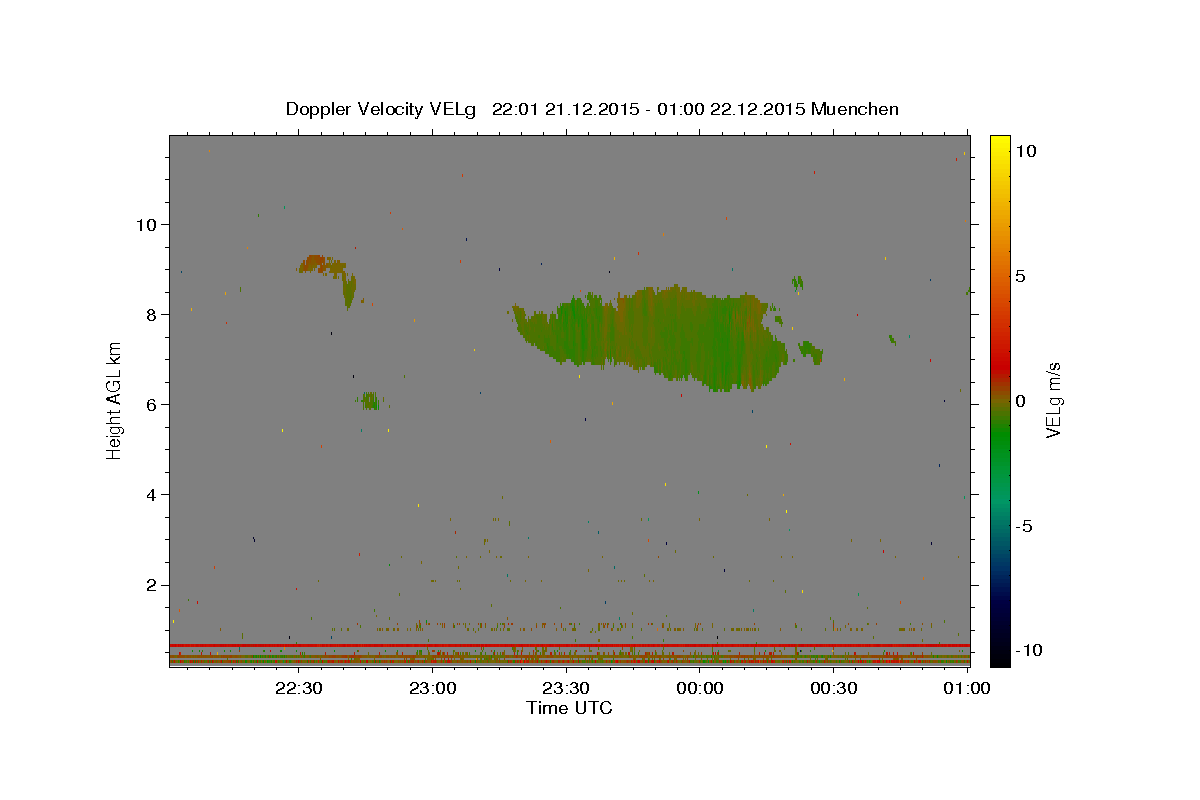This screenshot has height=800, width=1200.
Task: Click the height tick label 4
Action: click(152, 494)
